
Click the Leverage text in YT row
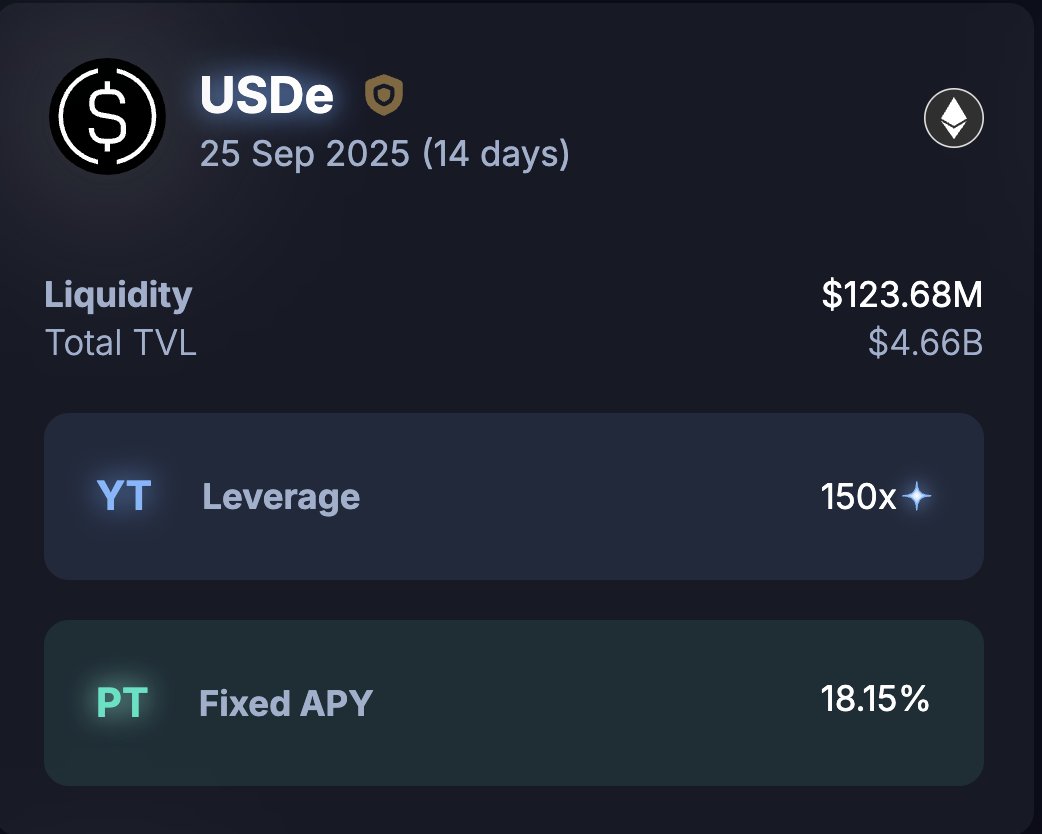click(281, 497)
